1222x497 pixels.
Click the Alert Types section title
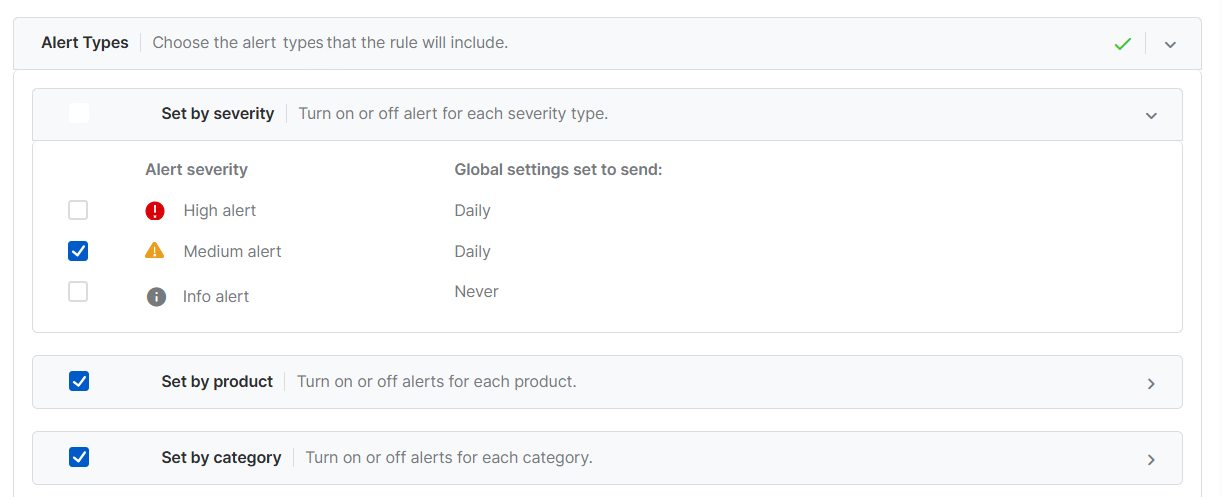click(85, 43)
